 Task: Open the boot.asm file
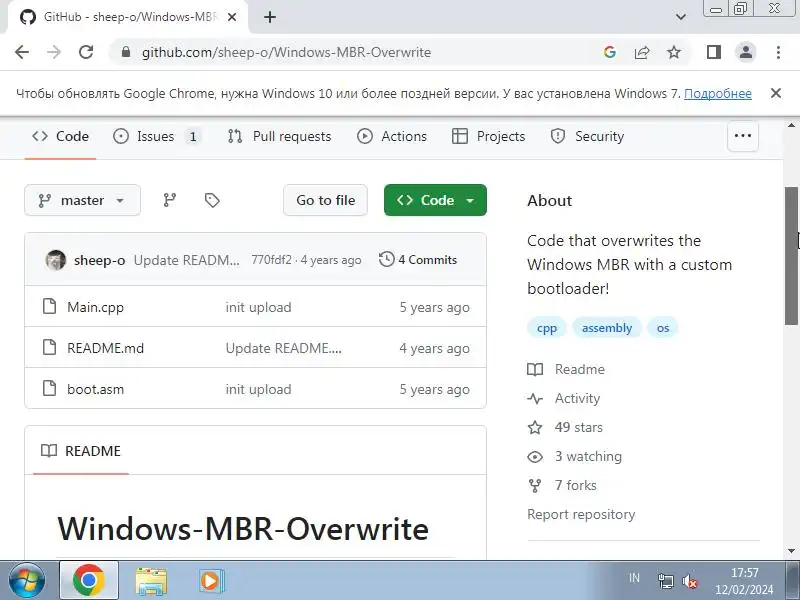click(x=95, y=389)
